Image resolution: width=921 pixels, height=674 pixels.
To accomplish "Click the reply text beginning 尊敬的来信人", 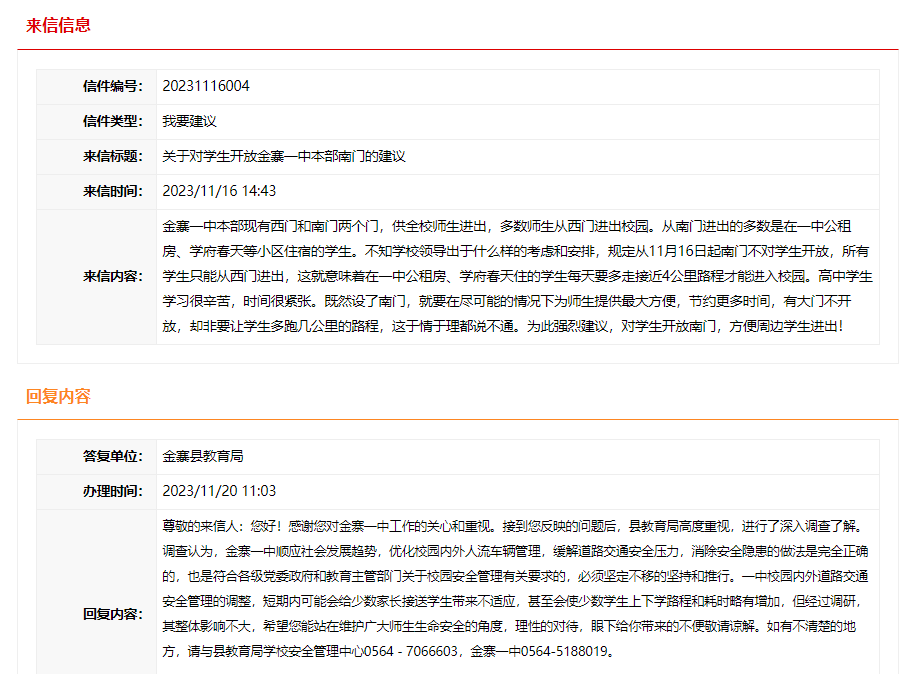I will tap(516, 589).
